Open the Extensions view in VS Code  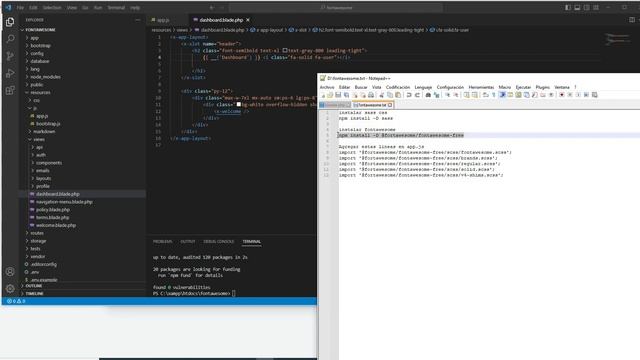pyautogui.click(x=10, y=90)
